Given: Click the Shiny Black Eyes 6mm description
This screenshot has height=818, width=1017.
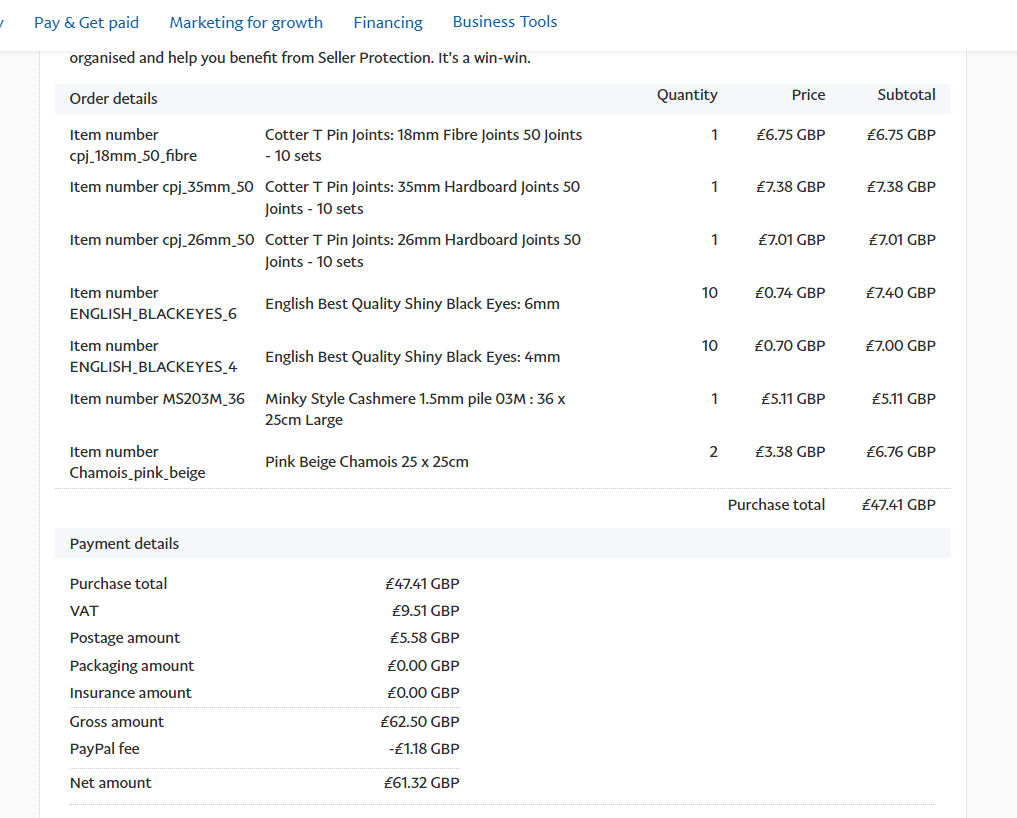Looking at the screenshot, I should pyautogui.click(x=412, y=304).
